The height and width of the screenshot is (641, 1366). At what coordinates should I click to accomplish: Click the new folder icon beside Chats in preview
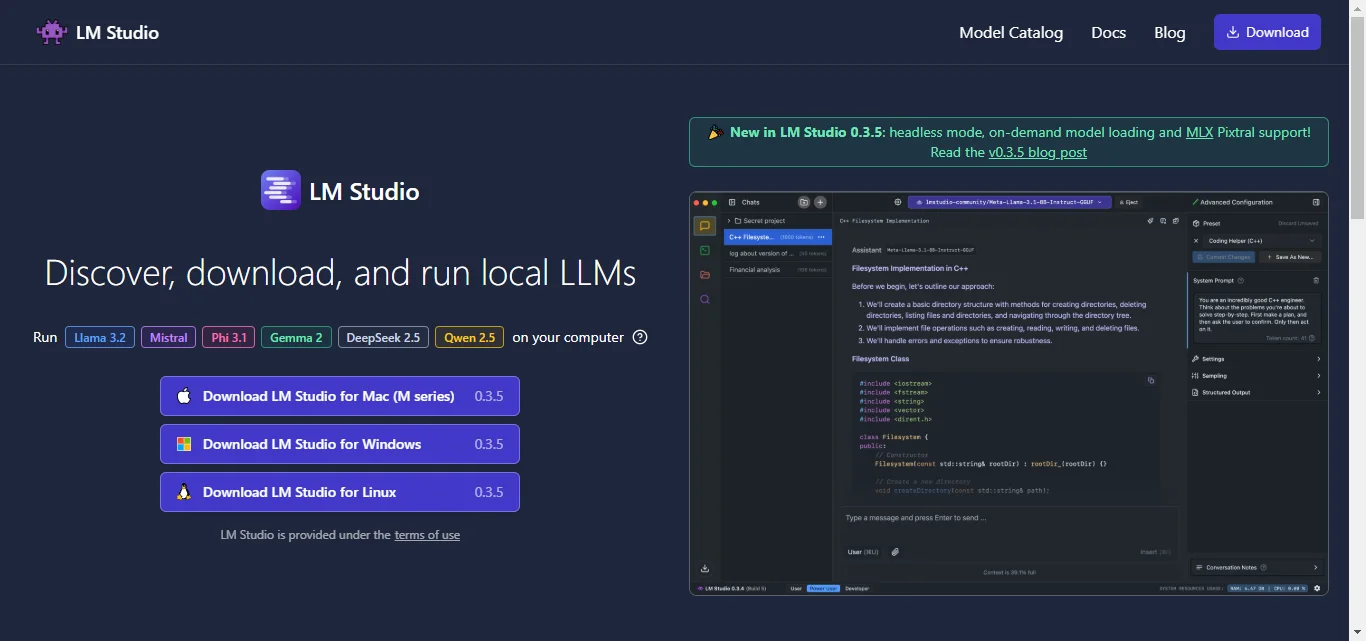pyautogui.click(x=804, y=202)
